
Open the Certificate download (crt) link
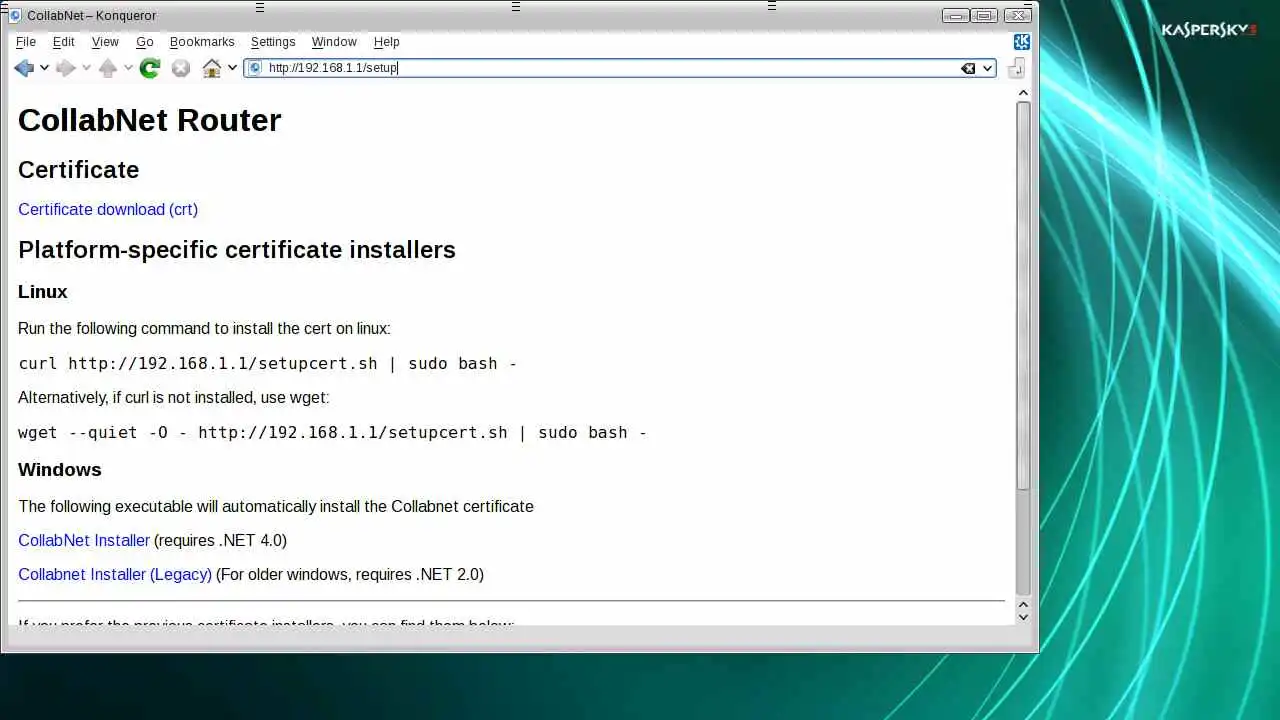[x=108, y=209]
